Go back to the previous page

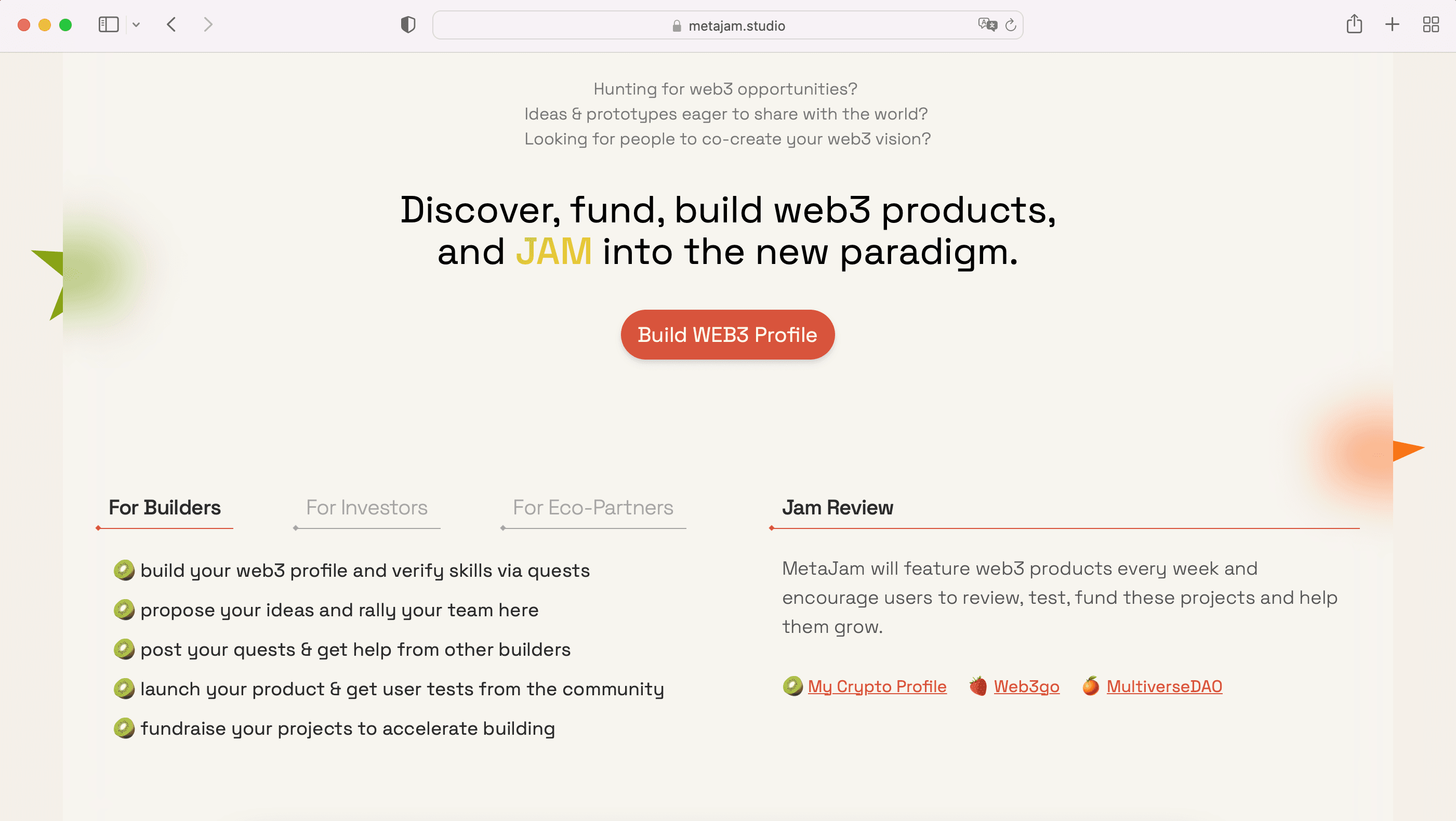pyautogui.click(x=172, y=25)
